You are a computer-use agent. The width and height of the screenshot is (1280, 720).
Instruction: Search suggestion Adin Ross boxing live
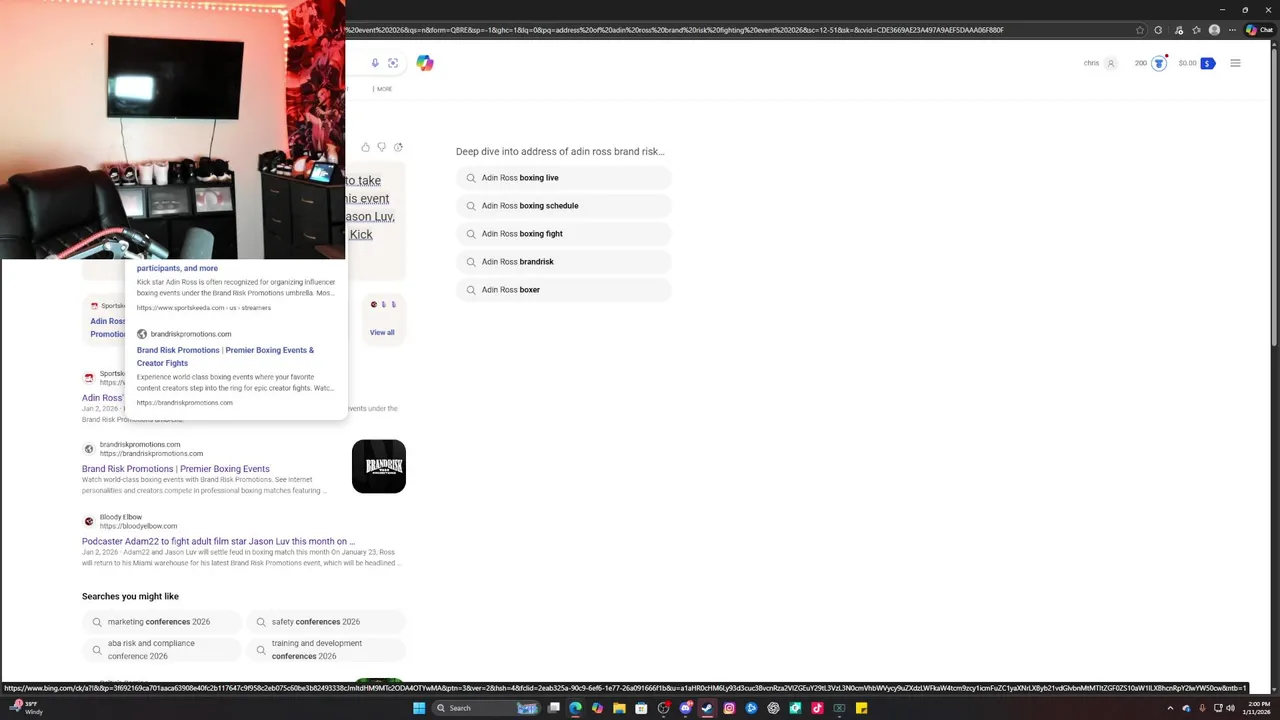tap(564, 178)
